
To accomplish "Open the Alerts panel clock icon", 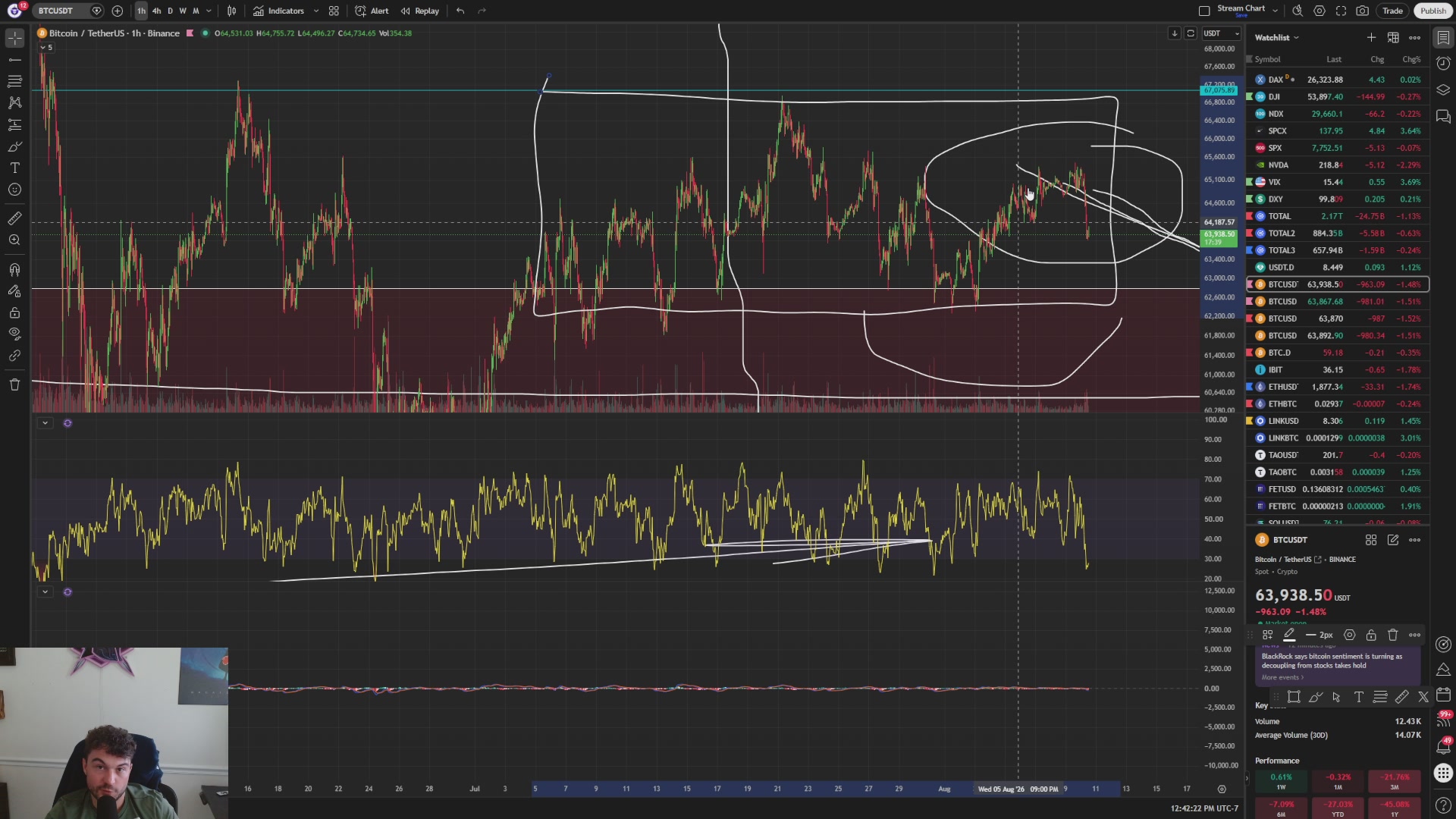I will [x=1443, y=64].
